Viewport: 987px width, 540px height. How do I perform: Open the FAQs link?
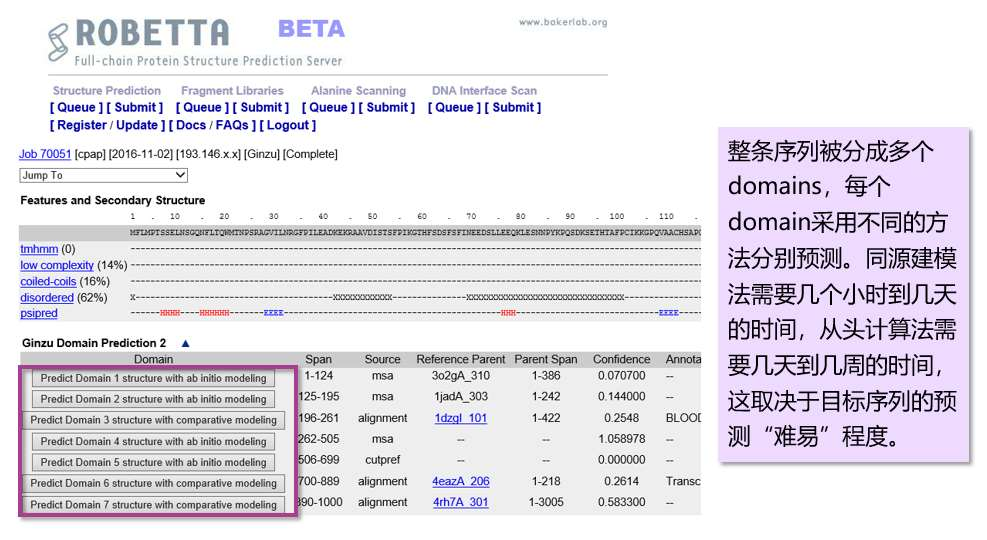pyautogui.click(x=232, y=125)
